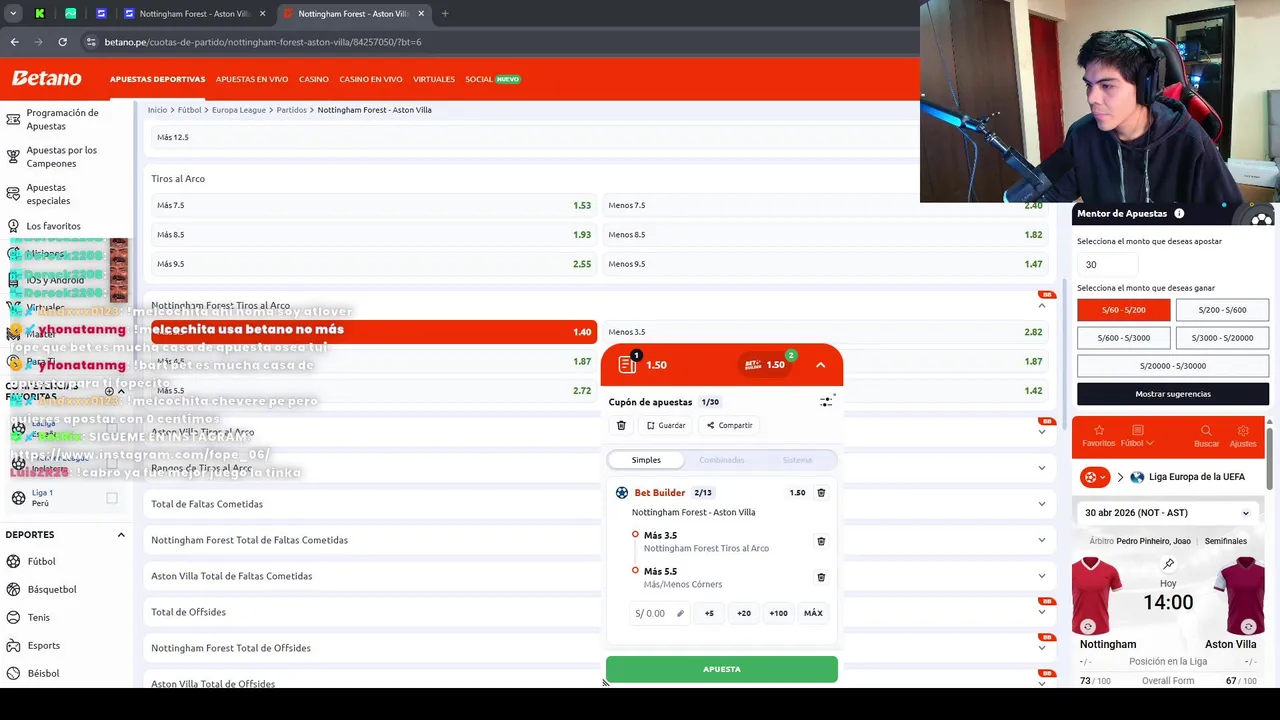Open the Social Nuevo menu item
The image size is (1280, 720).
(493, 79)
